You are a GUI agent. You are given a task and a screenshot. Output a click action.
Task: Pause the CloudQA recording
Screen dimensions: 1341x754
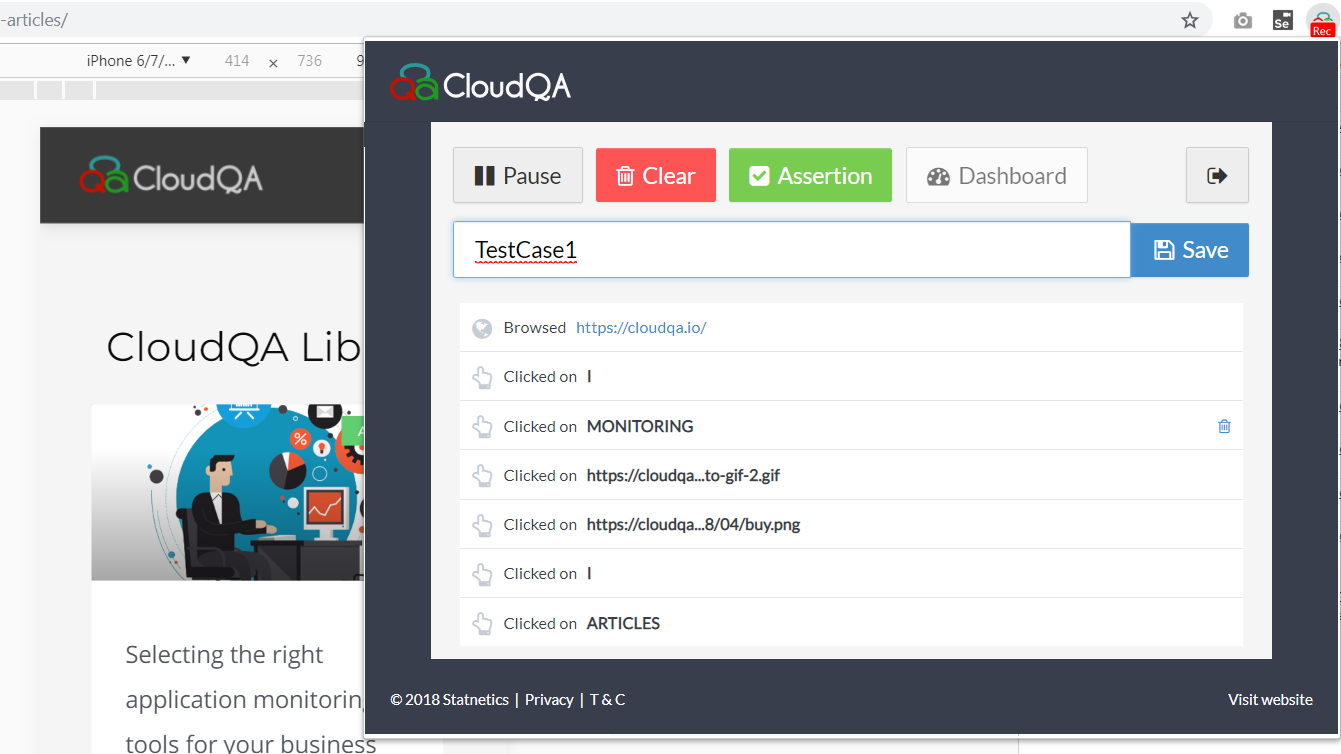pos(518,175)
